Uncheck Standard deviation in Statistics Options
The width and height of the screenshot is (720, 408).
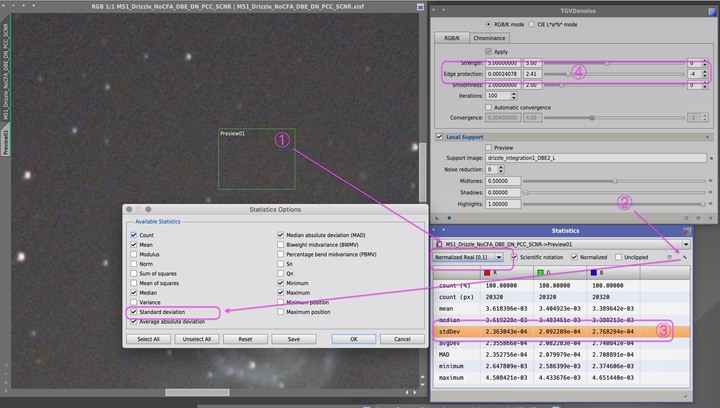click(134, 312)
